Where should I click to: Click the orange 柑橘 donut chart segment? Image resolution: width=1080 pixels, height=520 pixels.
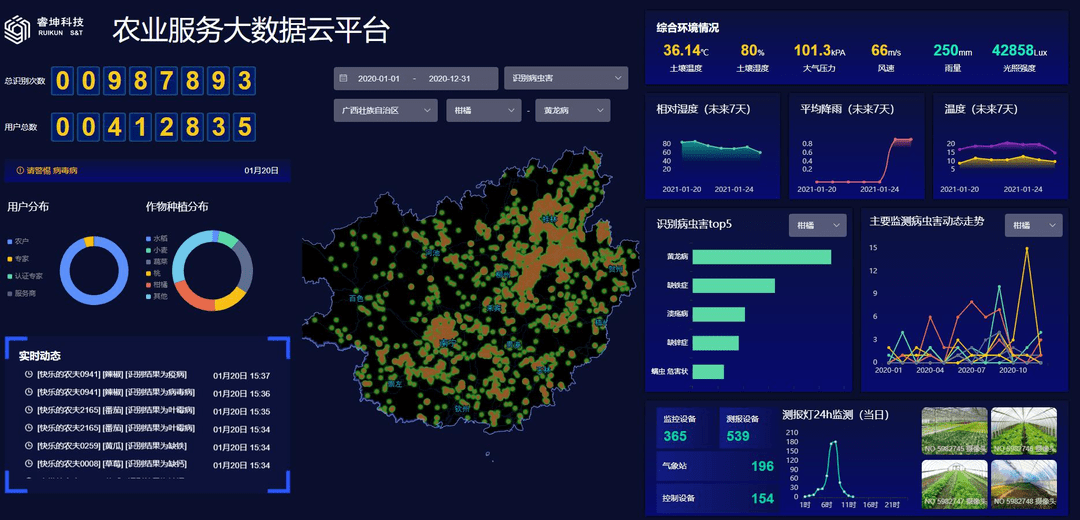tap(194, 300)
